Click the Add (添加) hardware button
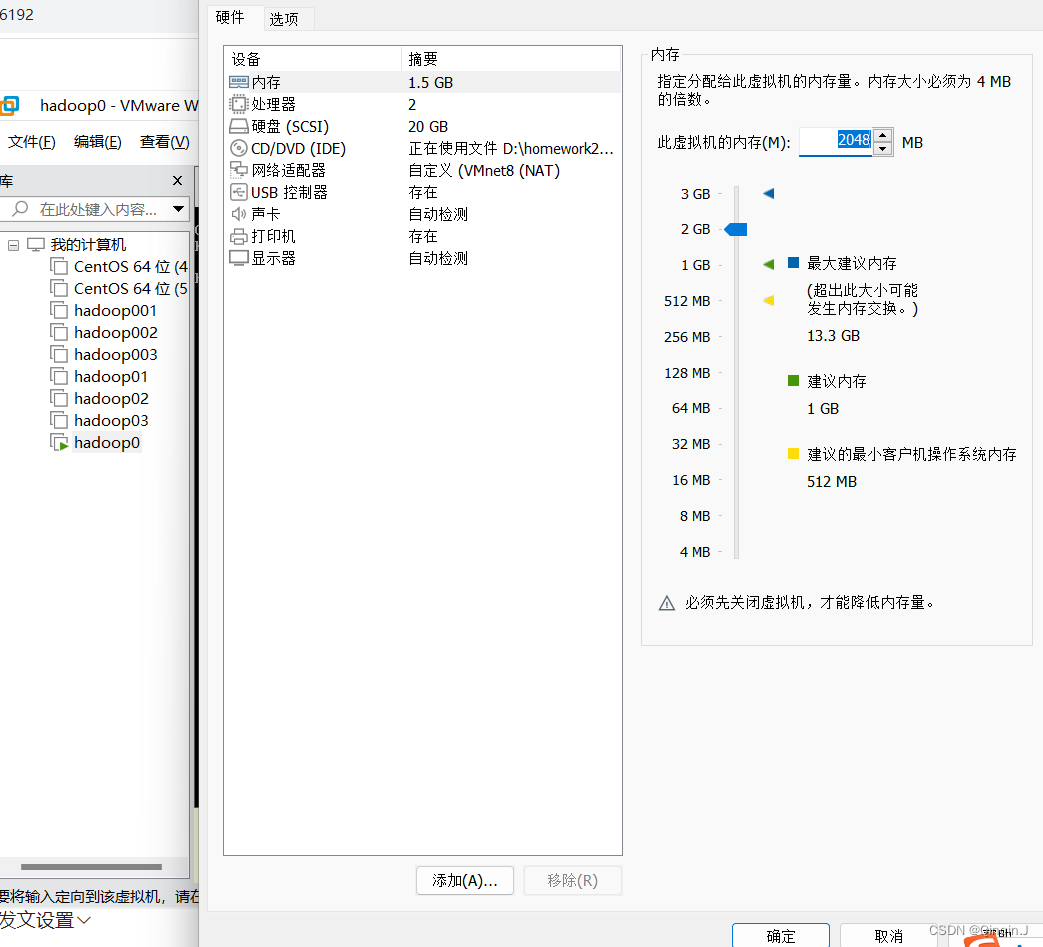The height and width of the screenshot is (947, 1043). pos(465,880)
